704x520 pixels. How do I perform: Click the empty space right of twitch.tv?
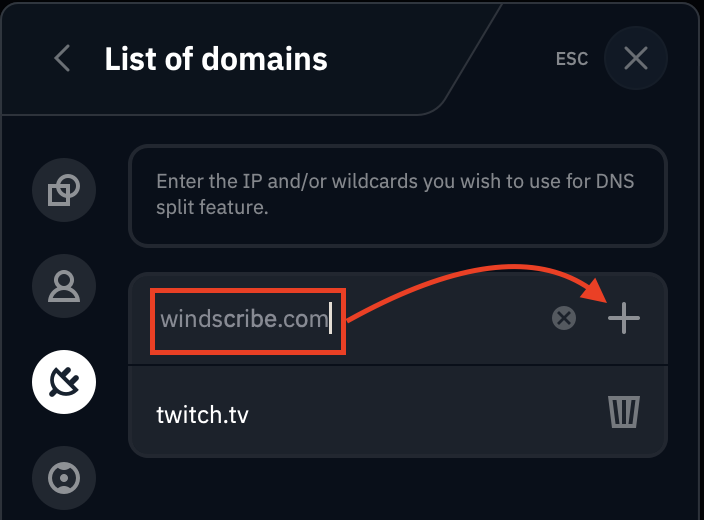420,412
